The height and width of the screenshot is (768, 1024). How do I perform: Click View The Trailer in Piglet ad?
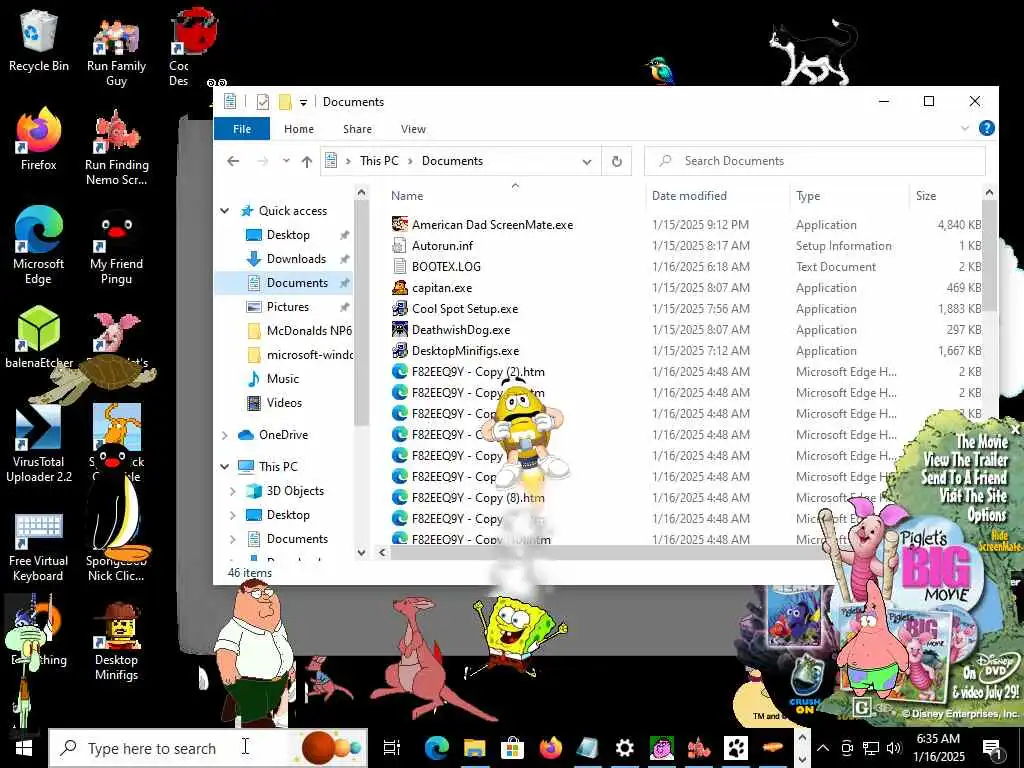[965, 459]
